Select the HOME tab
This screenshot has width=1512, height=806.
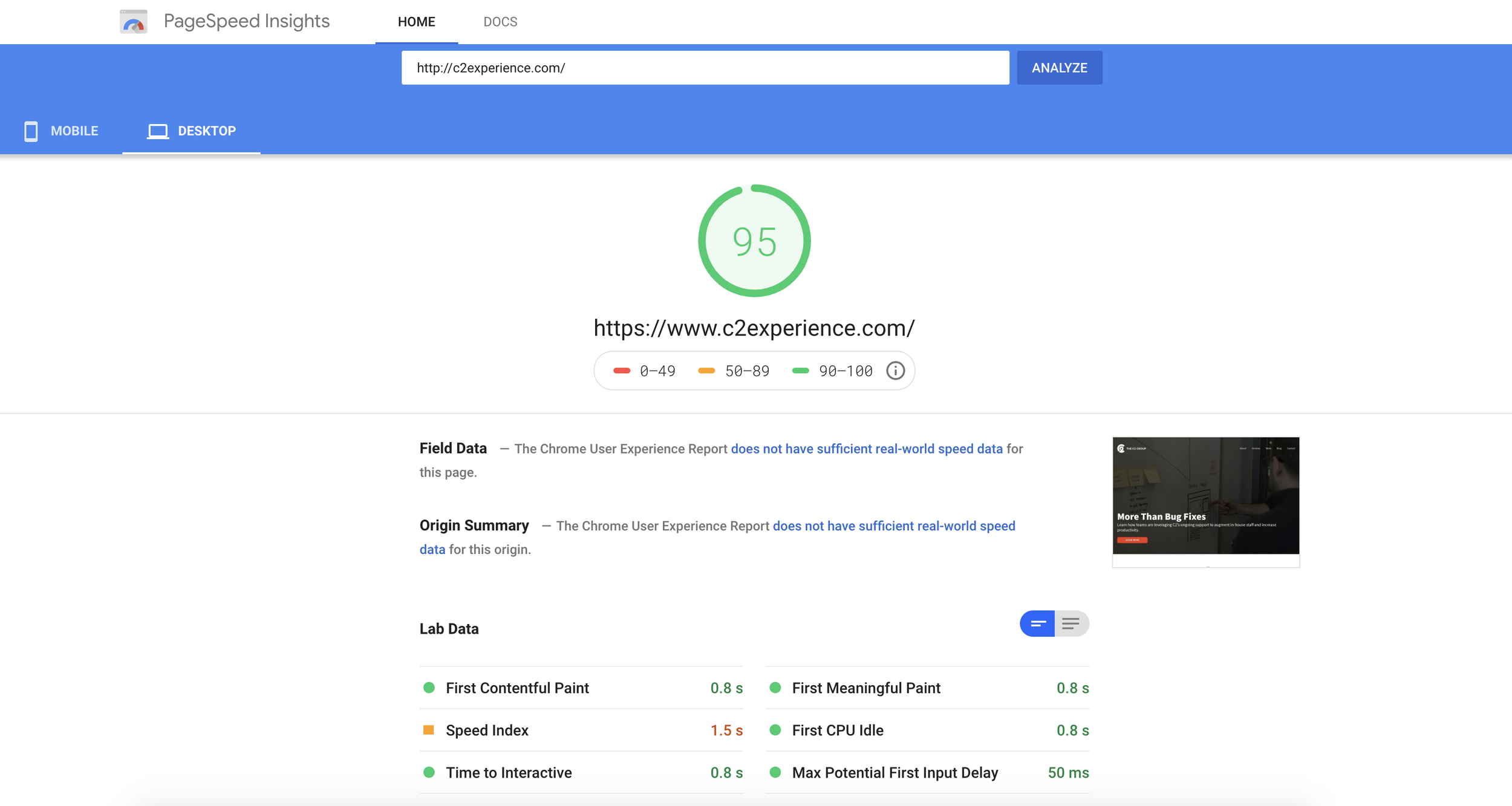(416, 22)
